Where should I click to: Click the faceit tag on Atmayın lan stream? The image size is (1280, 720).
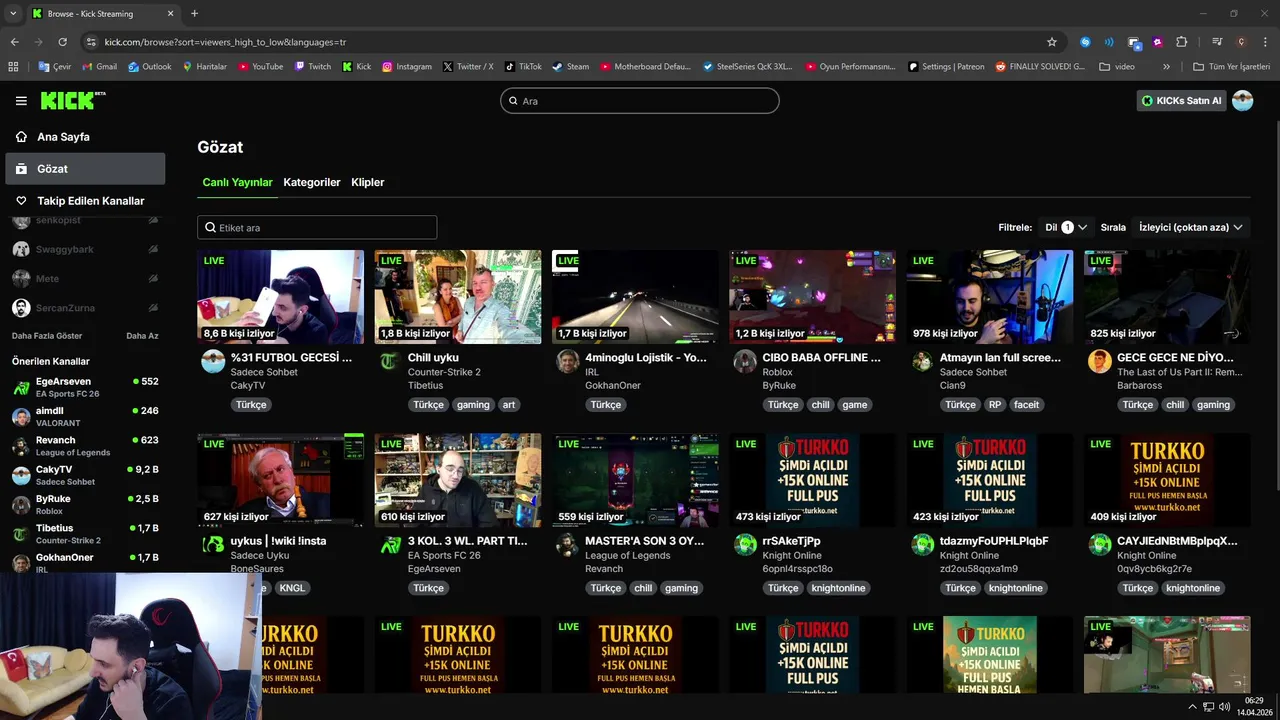point(1027,405)
